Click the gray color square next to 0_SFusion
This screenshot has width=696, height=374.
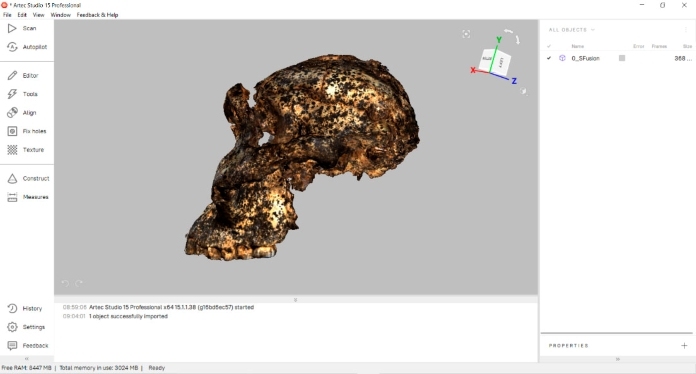[x=622, y=58]
